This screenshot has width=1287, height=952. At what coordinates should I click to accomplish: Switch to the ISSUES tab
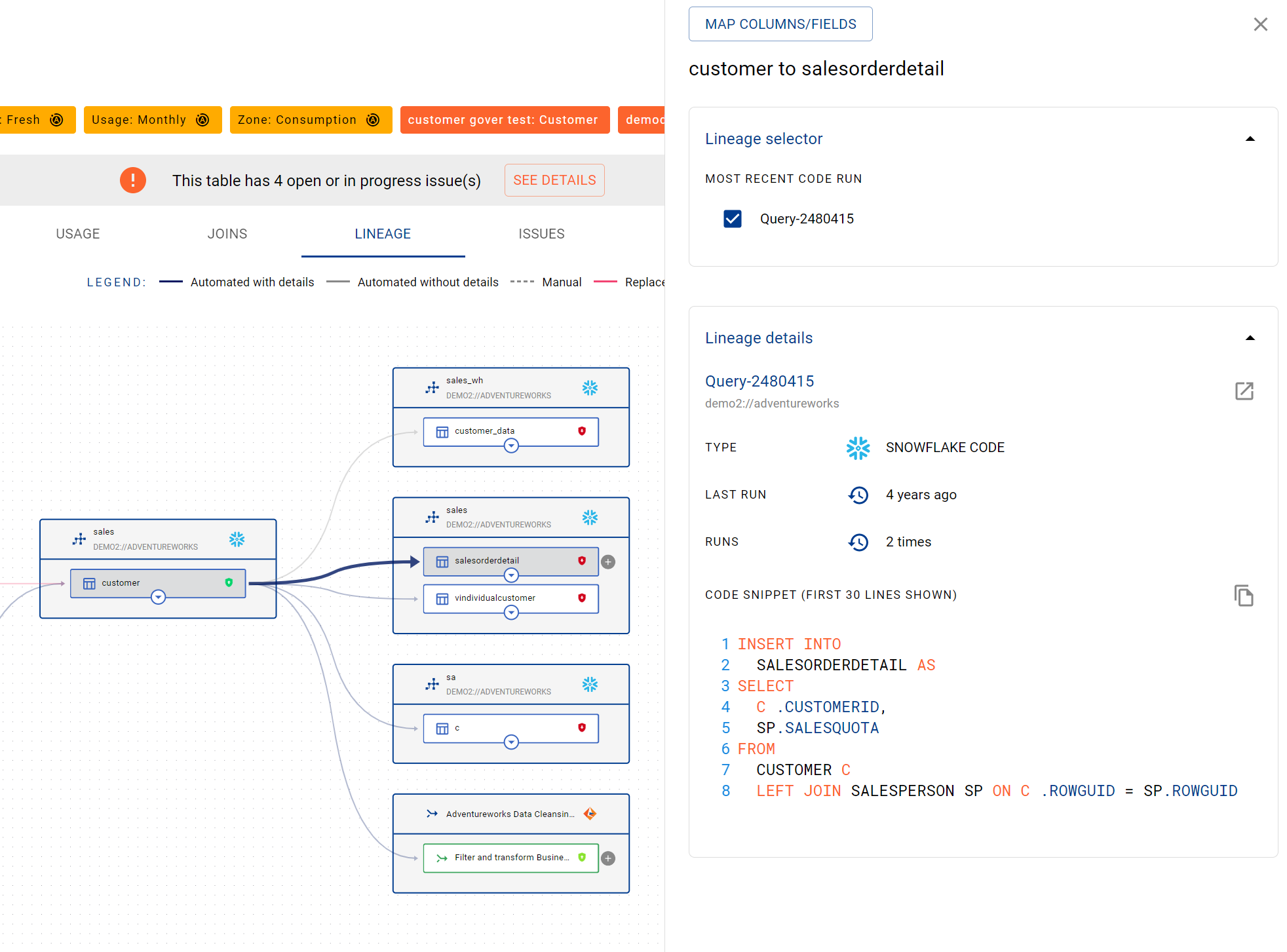541,234
